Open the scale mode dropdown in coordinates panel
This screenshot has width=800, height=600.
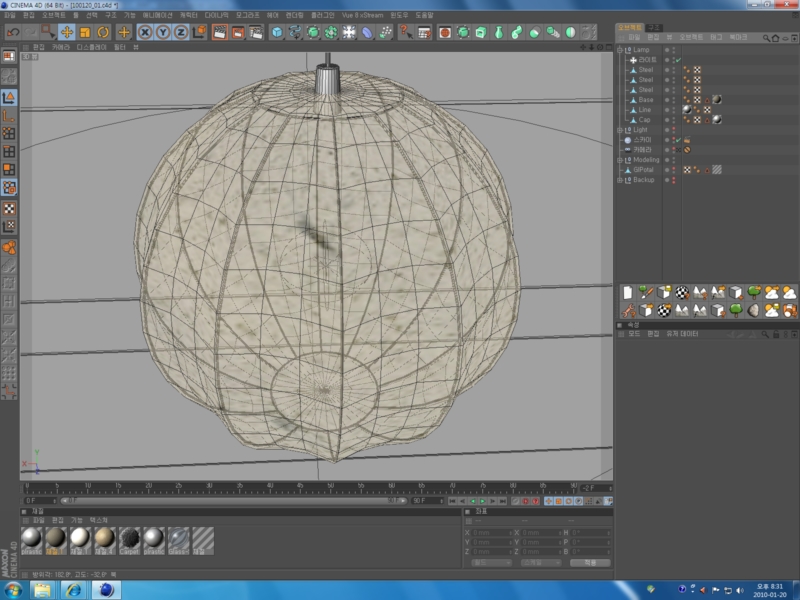540,562
